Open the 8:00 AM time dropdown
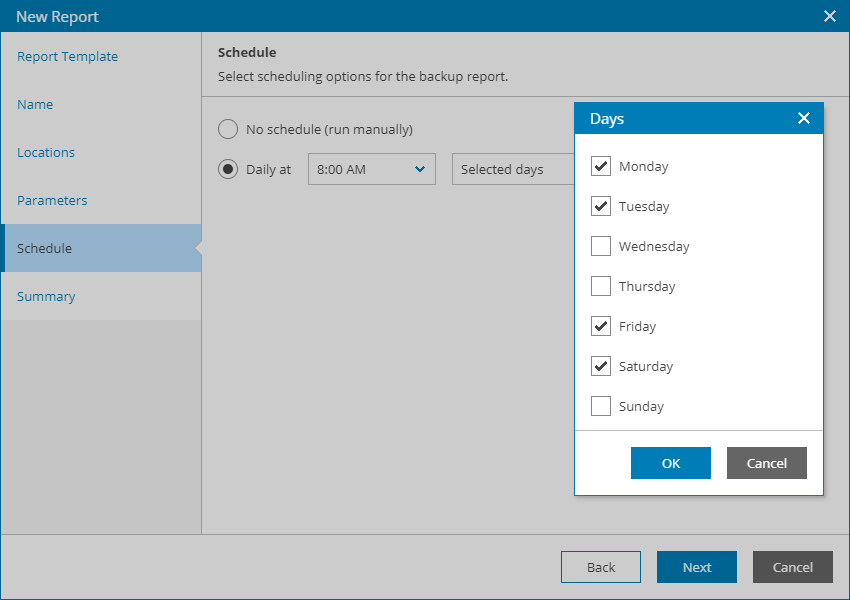The height and width of the screenshot is (600, 850). [x=371, y=169]
